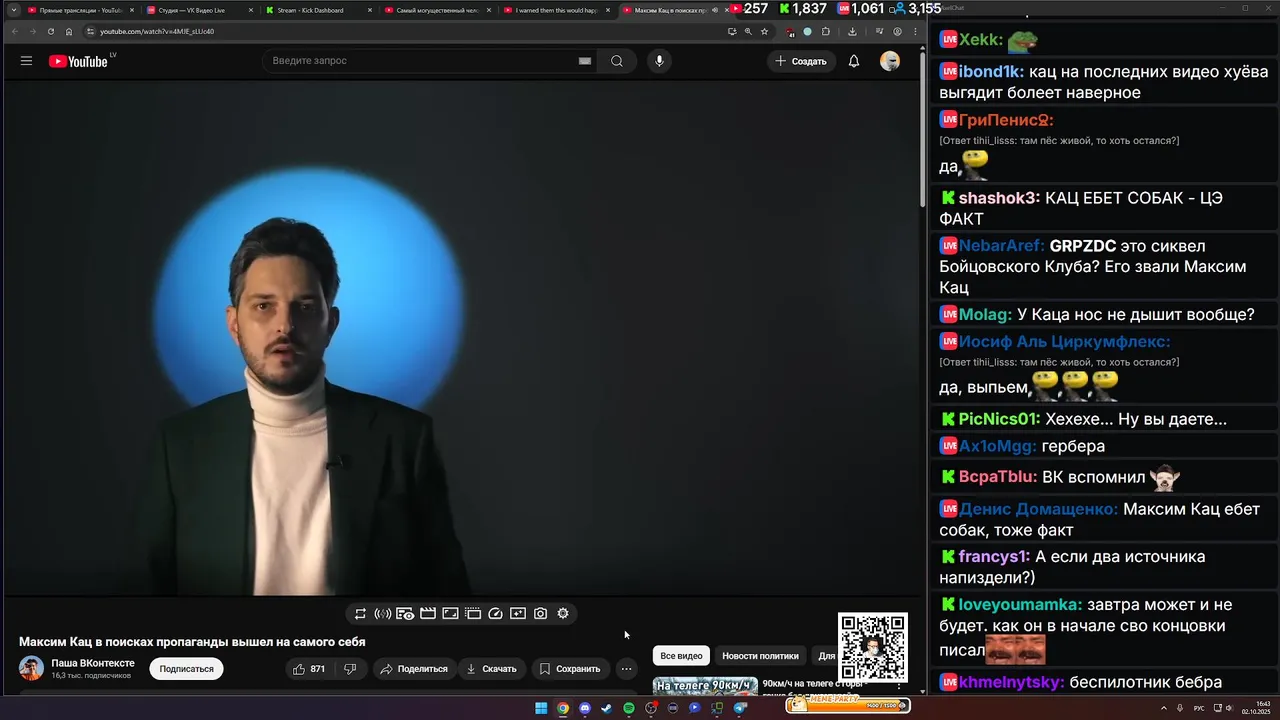Click the QR code overlay image
This screenshot has height=720, width=1280.
pyautogui.click(x=873, y=648)
